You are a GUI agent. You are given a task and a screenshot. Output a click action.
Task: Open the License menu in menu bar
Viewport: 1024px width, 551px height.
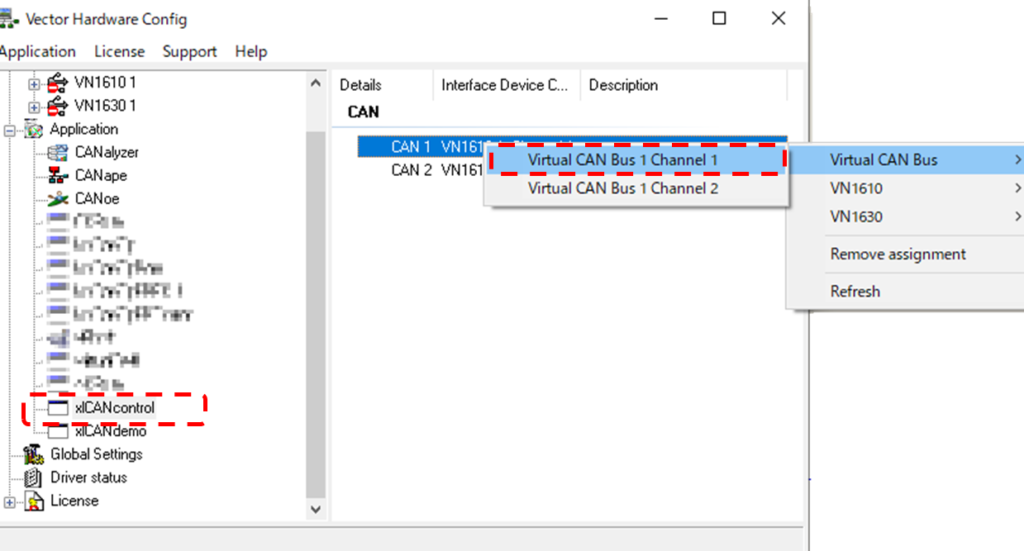[x=119, y=51]
